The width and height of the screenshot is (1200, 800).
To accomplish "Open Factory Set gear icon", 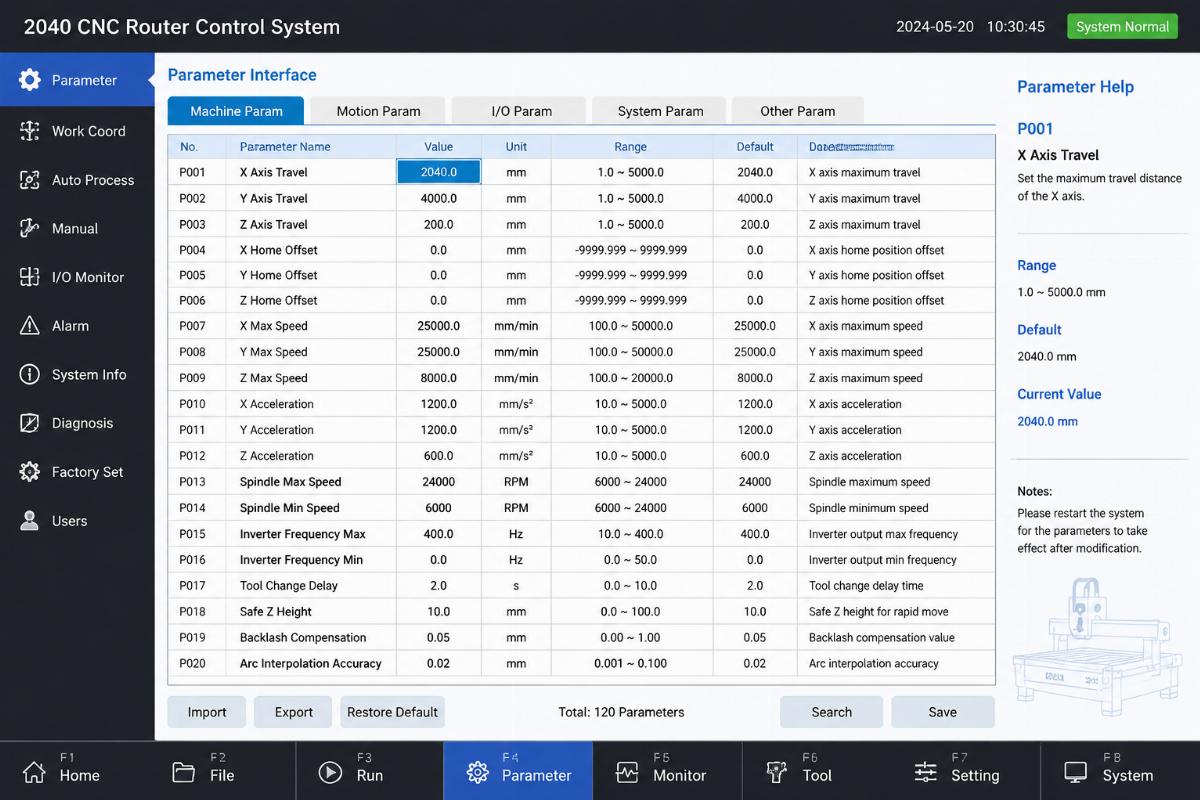I will coord(30,472).
